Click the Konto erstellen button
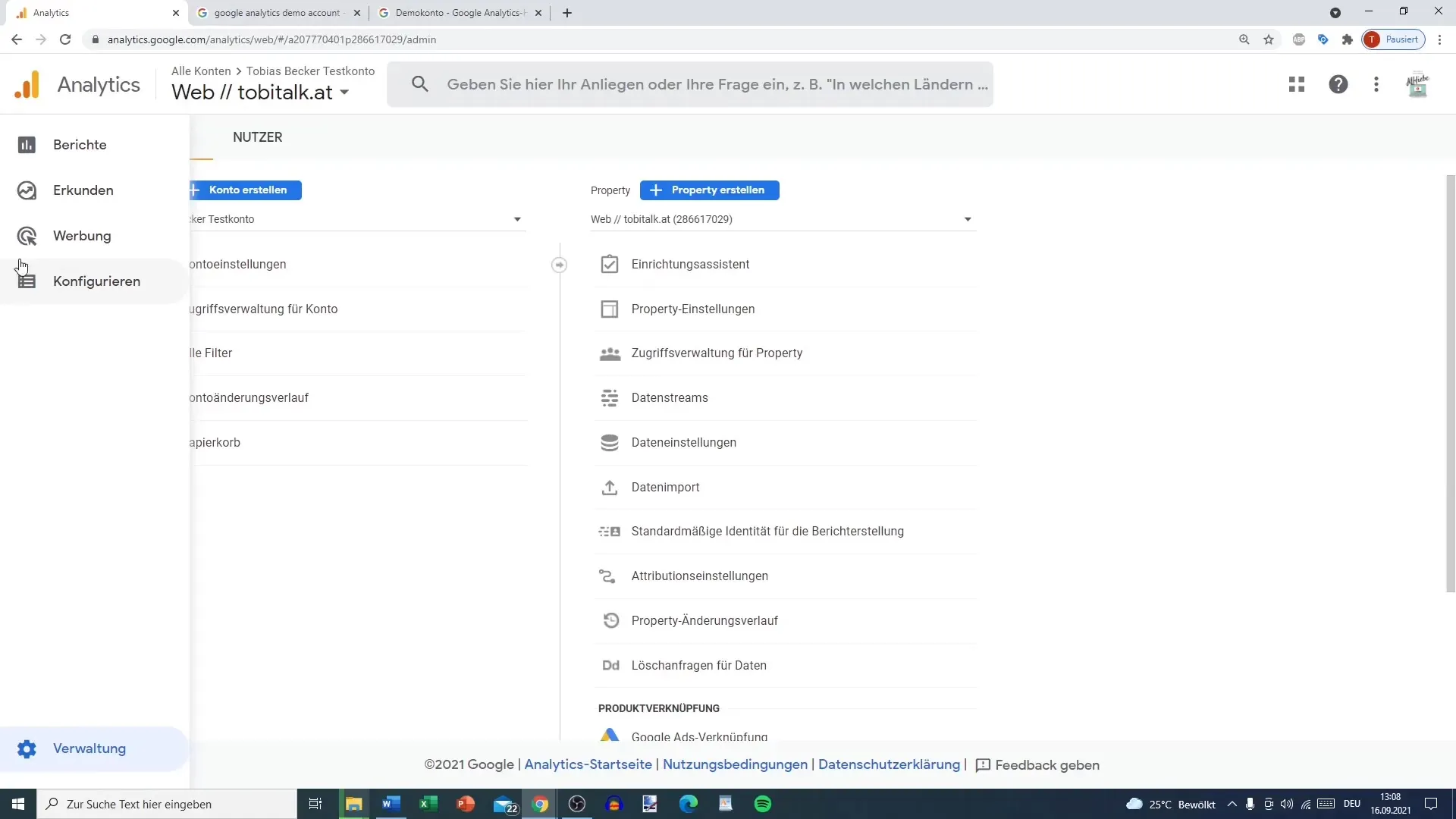 (246, 190)
